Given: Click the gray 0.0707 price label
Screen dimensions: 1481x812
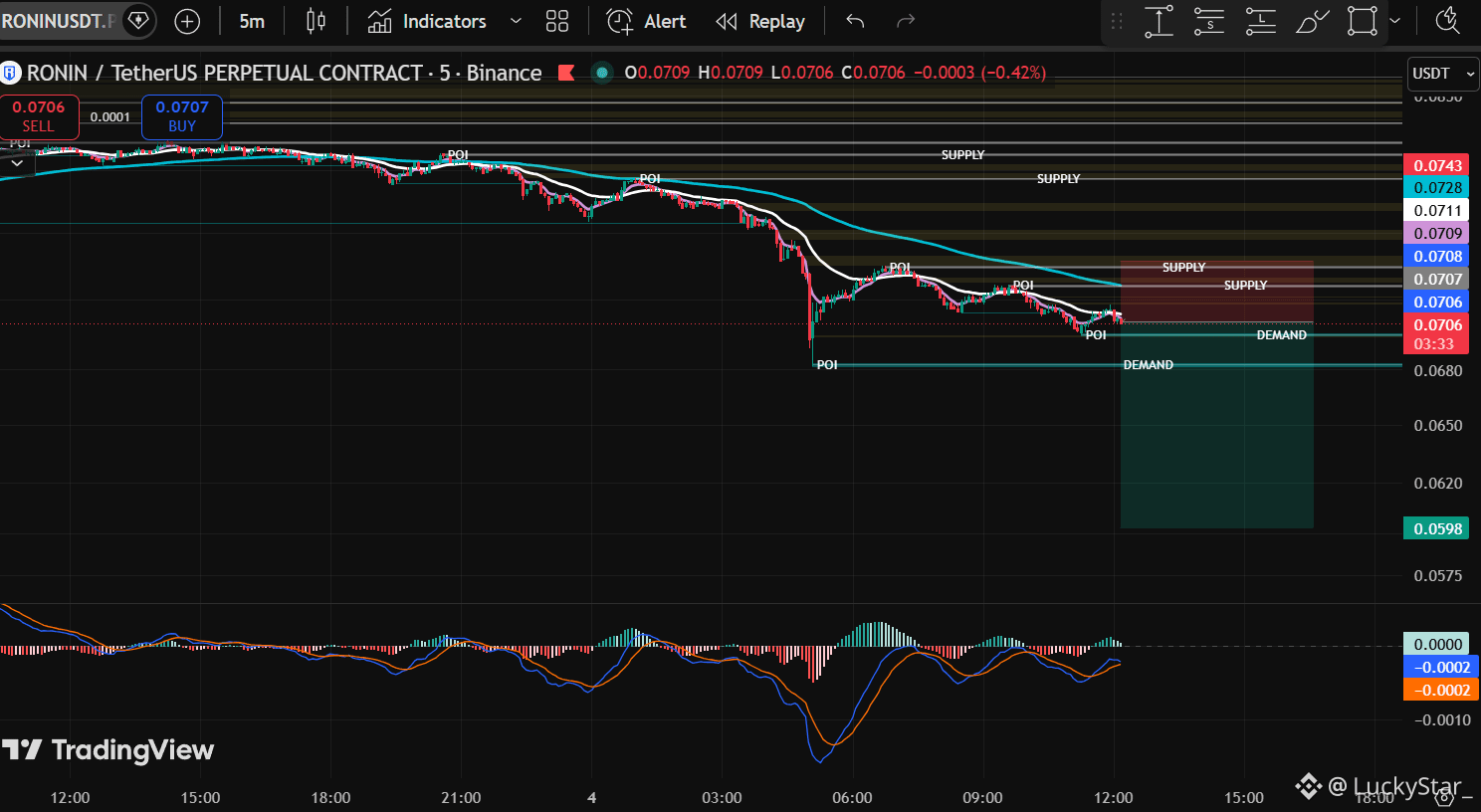Looking at the screenshot, I should (x=1437, y=280).
